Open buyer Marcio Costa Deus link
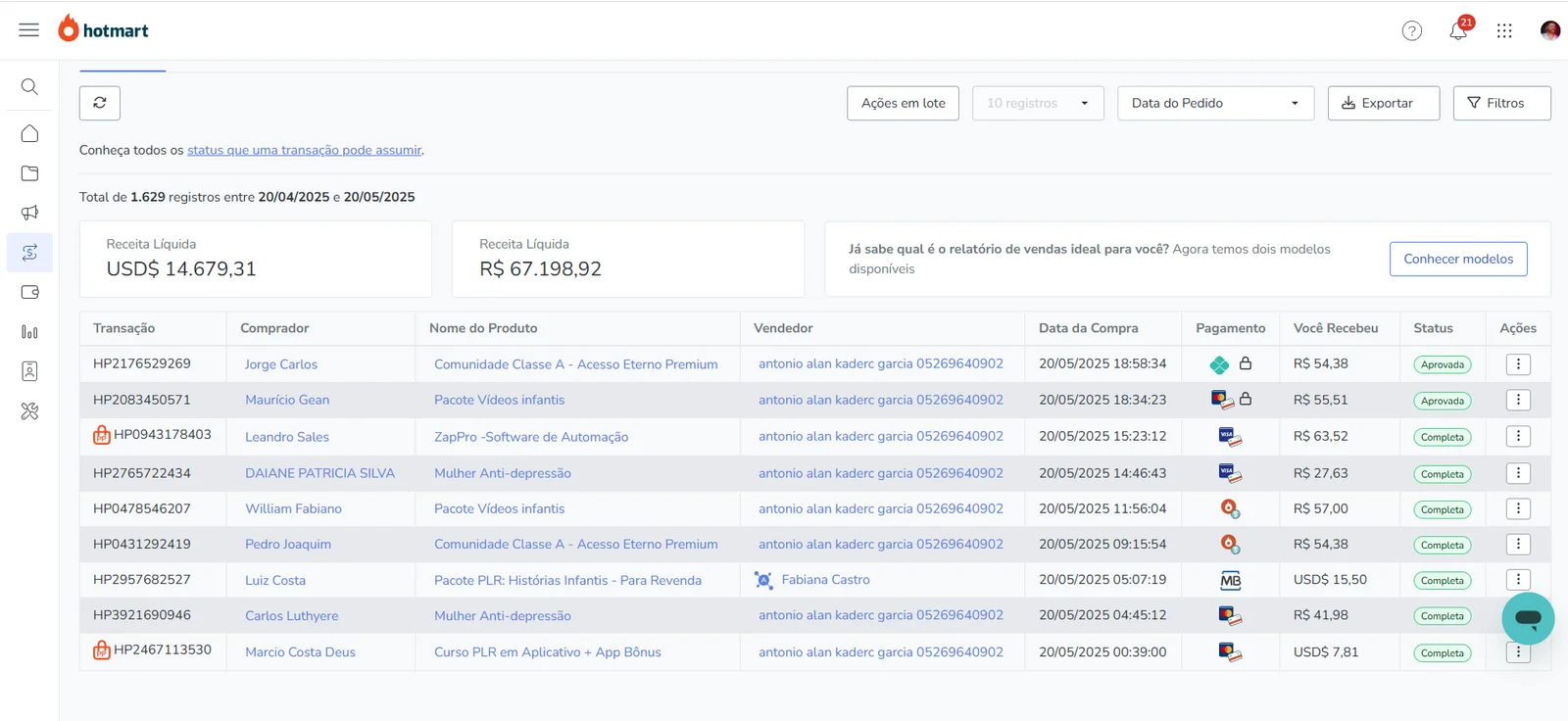Screen dimensions: 1568x721 (300, 651)
